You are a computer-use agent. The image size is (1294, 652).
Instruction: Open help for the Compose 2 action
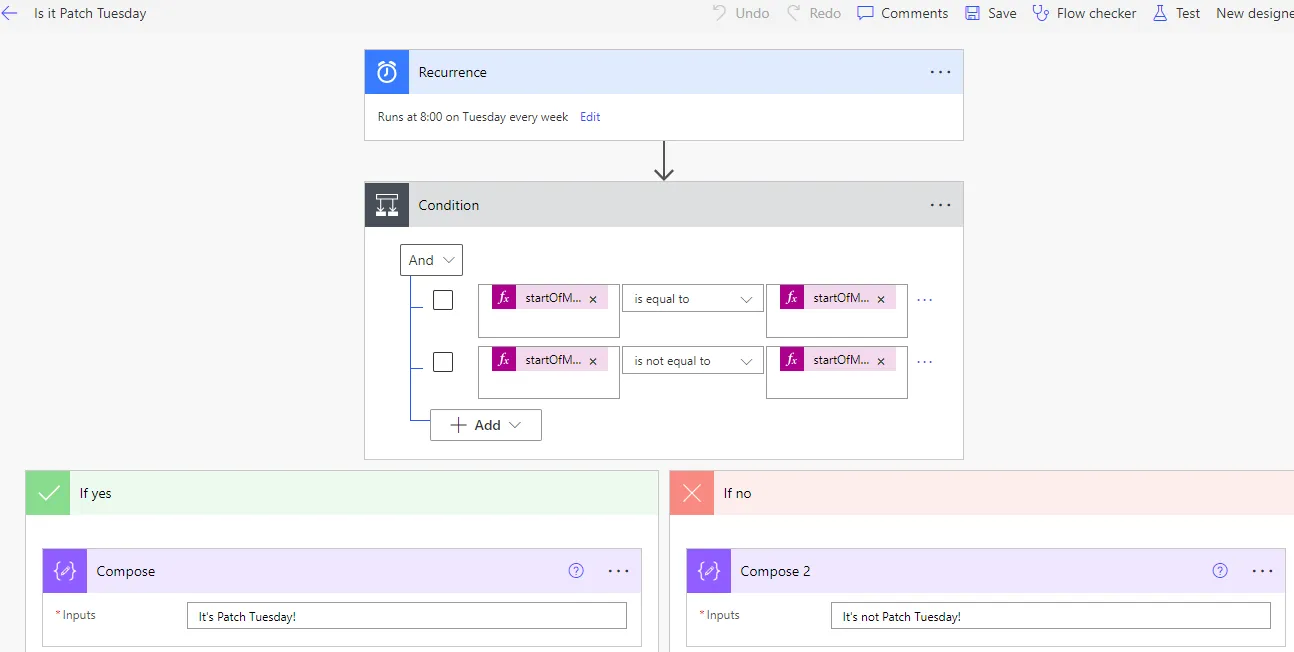(x=1220, y=571)
